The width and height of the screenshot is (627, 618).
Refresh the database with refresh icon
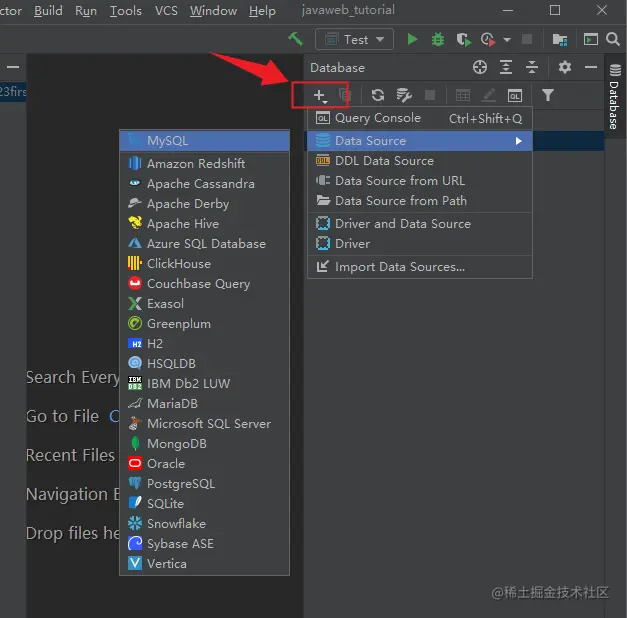point(377,95)
